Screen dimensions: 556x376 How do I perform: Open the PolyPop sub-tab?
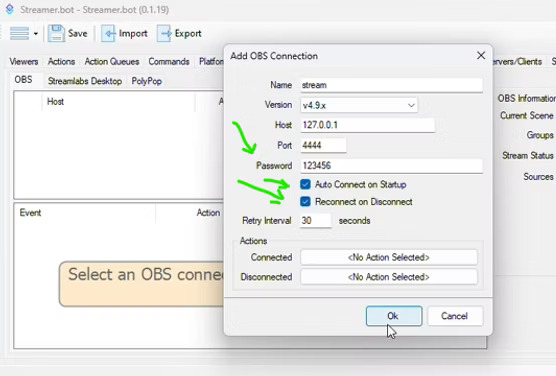tap(146, 81)
